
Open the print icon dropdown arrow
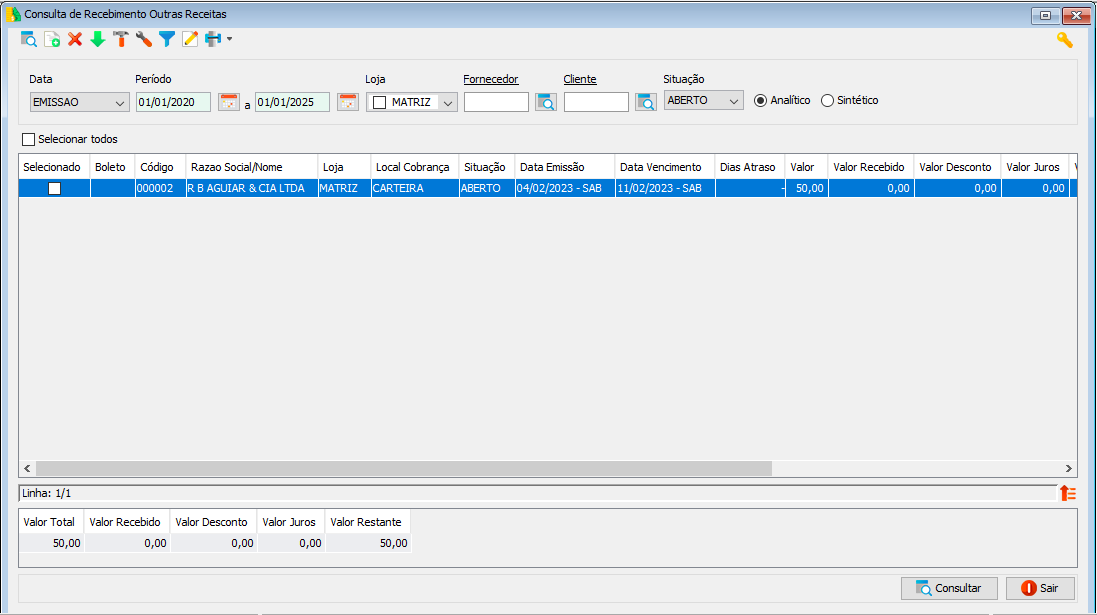(230, 40)
